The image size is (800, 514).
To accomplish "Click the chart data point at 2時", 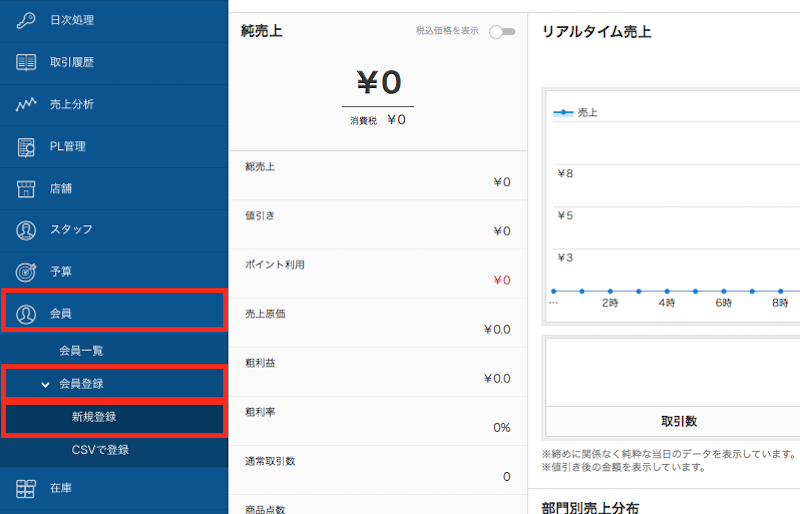I will (610, 291).
